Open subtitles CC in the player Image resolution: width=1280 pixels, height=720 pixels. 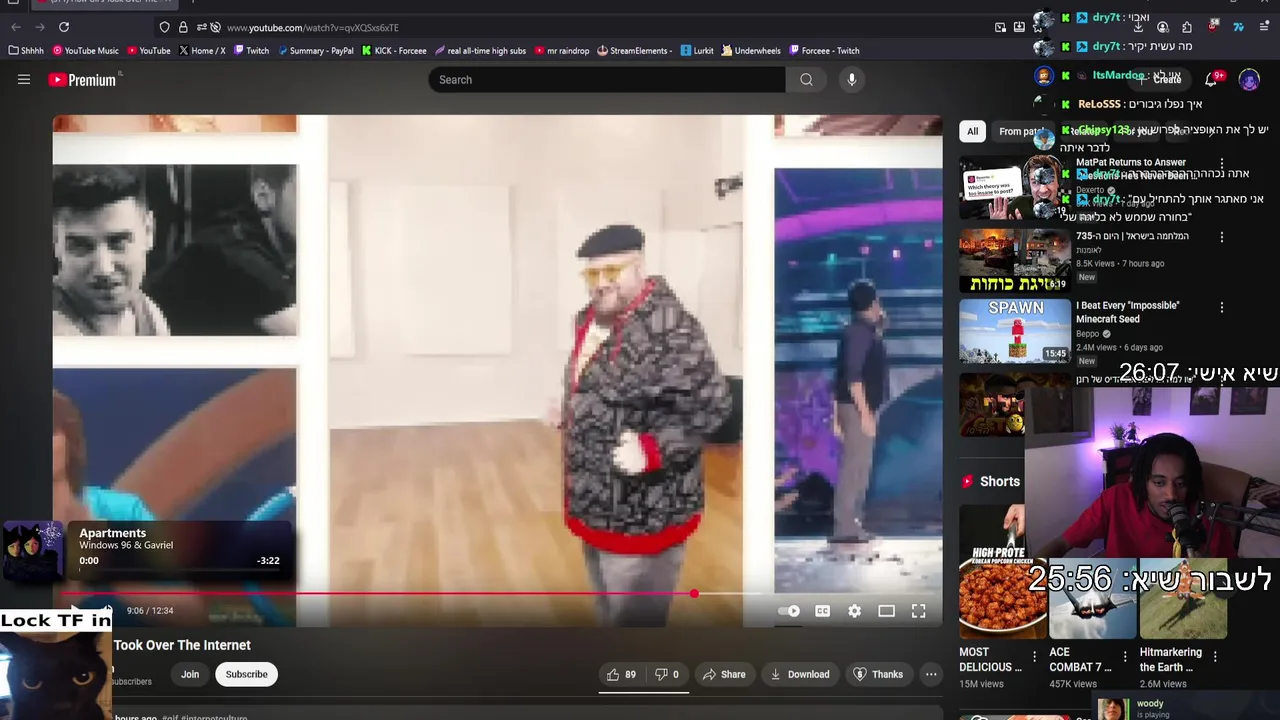(x=822, y=611)
